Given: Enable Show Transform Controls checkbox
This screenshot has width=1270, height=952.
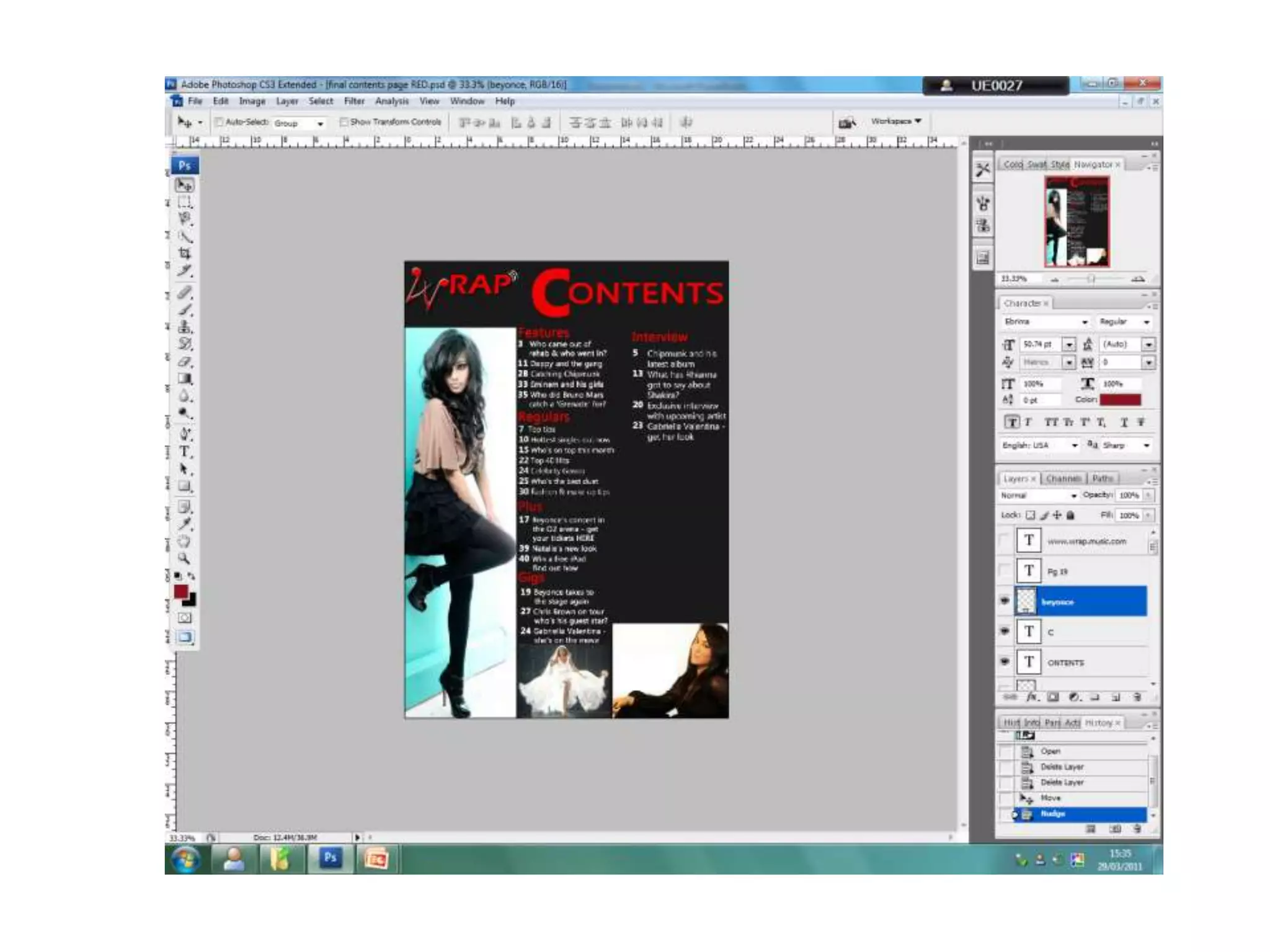Looking at the screenshot, I should pos(344,122).
